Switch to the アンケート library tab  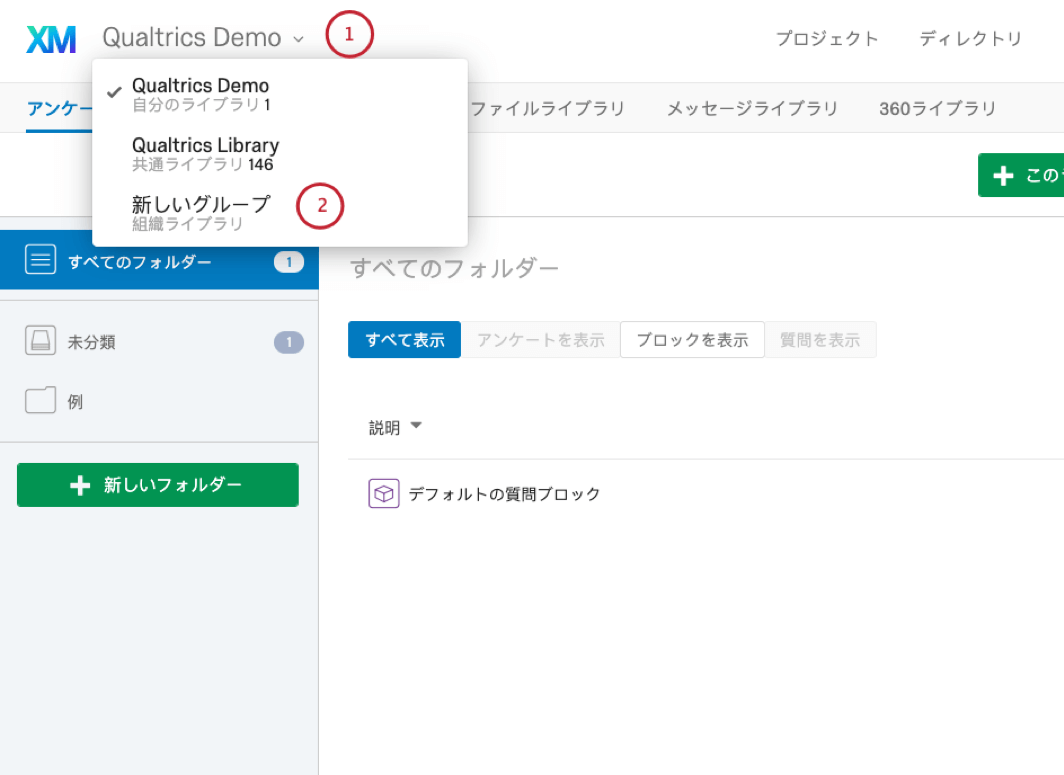coord(59,109)
